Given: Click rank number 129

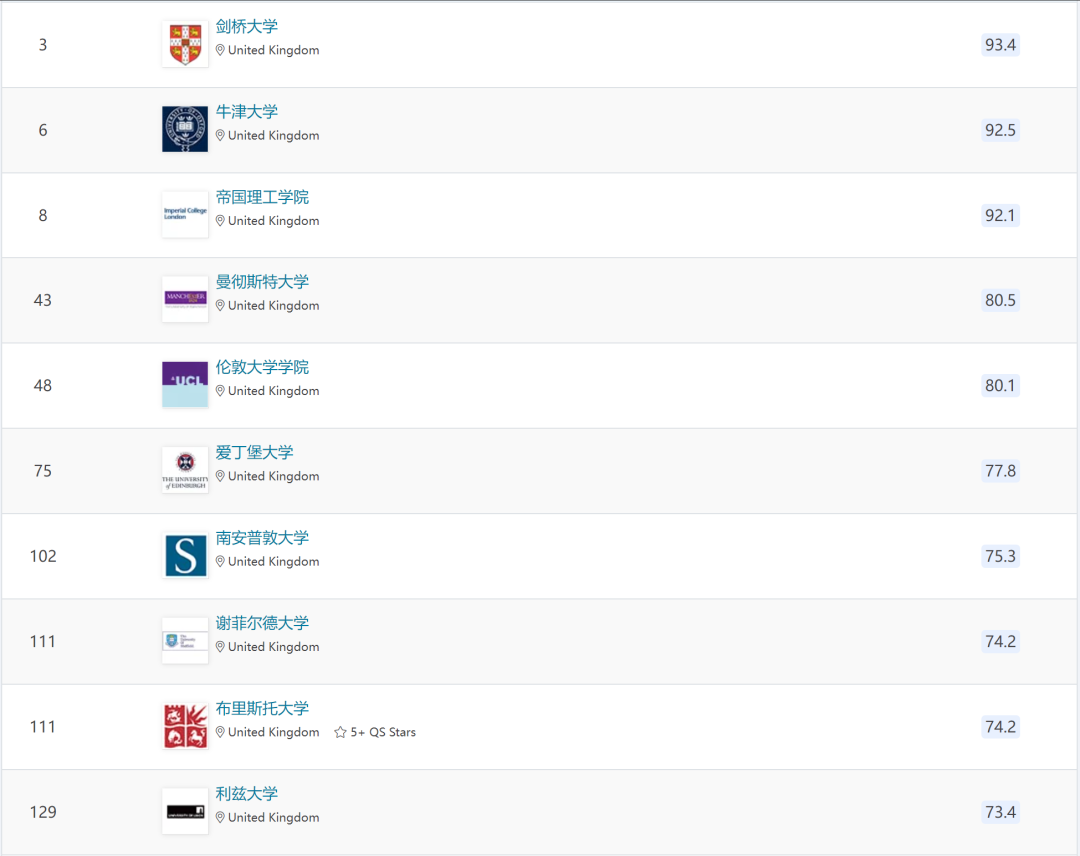Looking at the screenshot, I should [x=43, y=813].
